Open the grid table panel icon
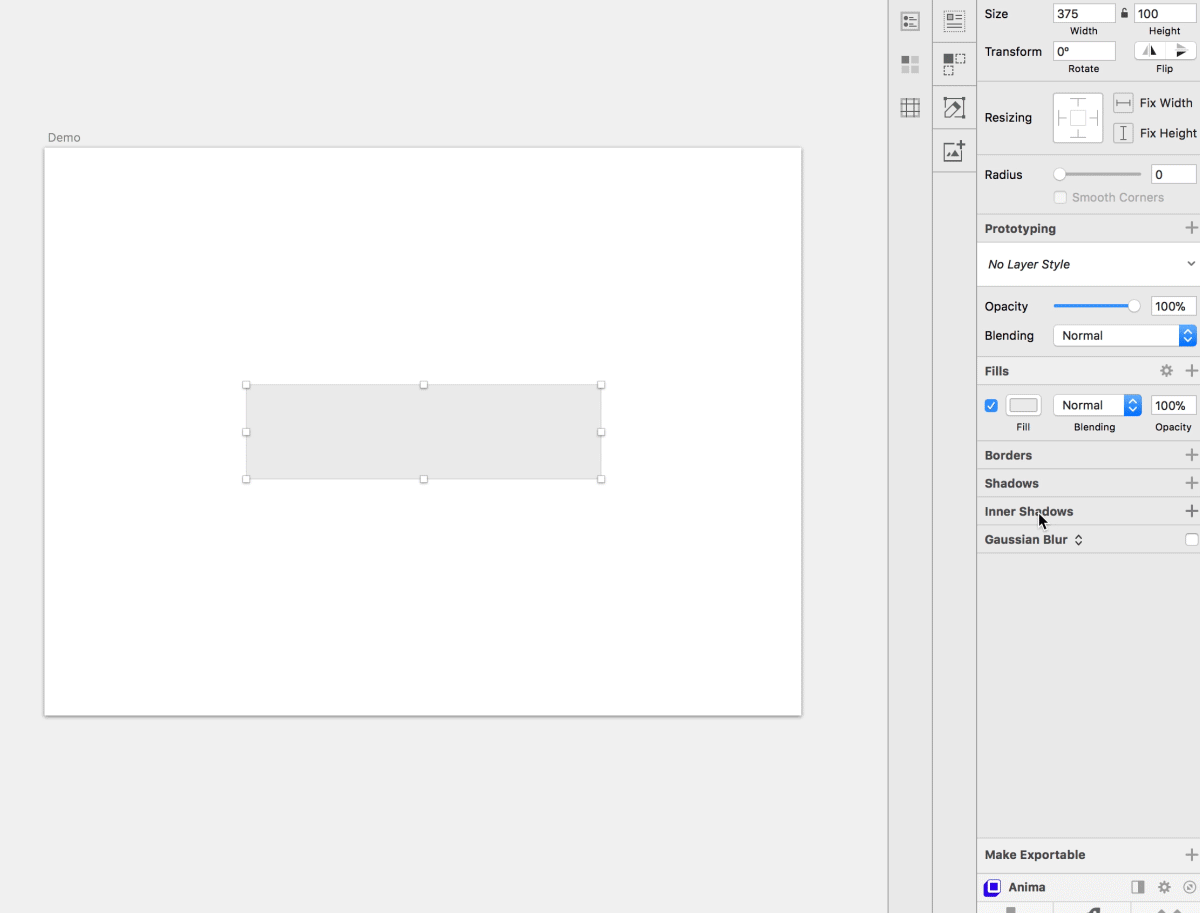 [x=910, y=108]
